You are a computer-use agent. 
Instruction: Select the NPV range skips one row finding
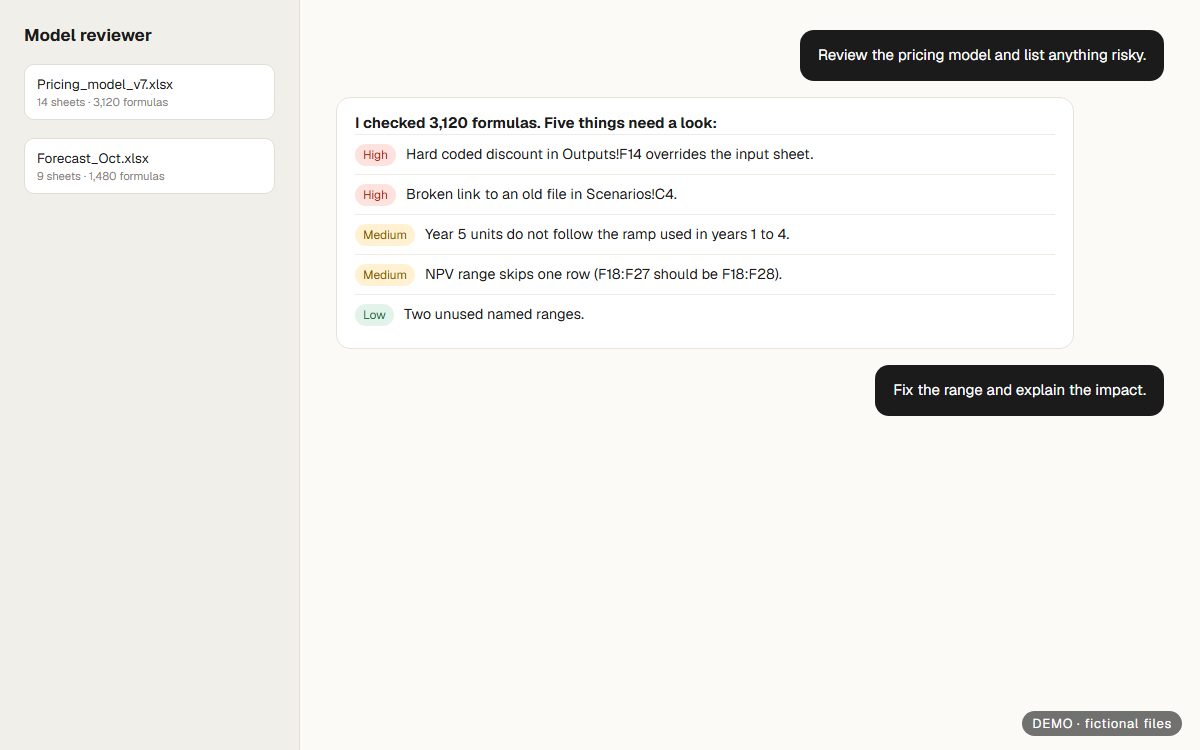705,275
